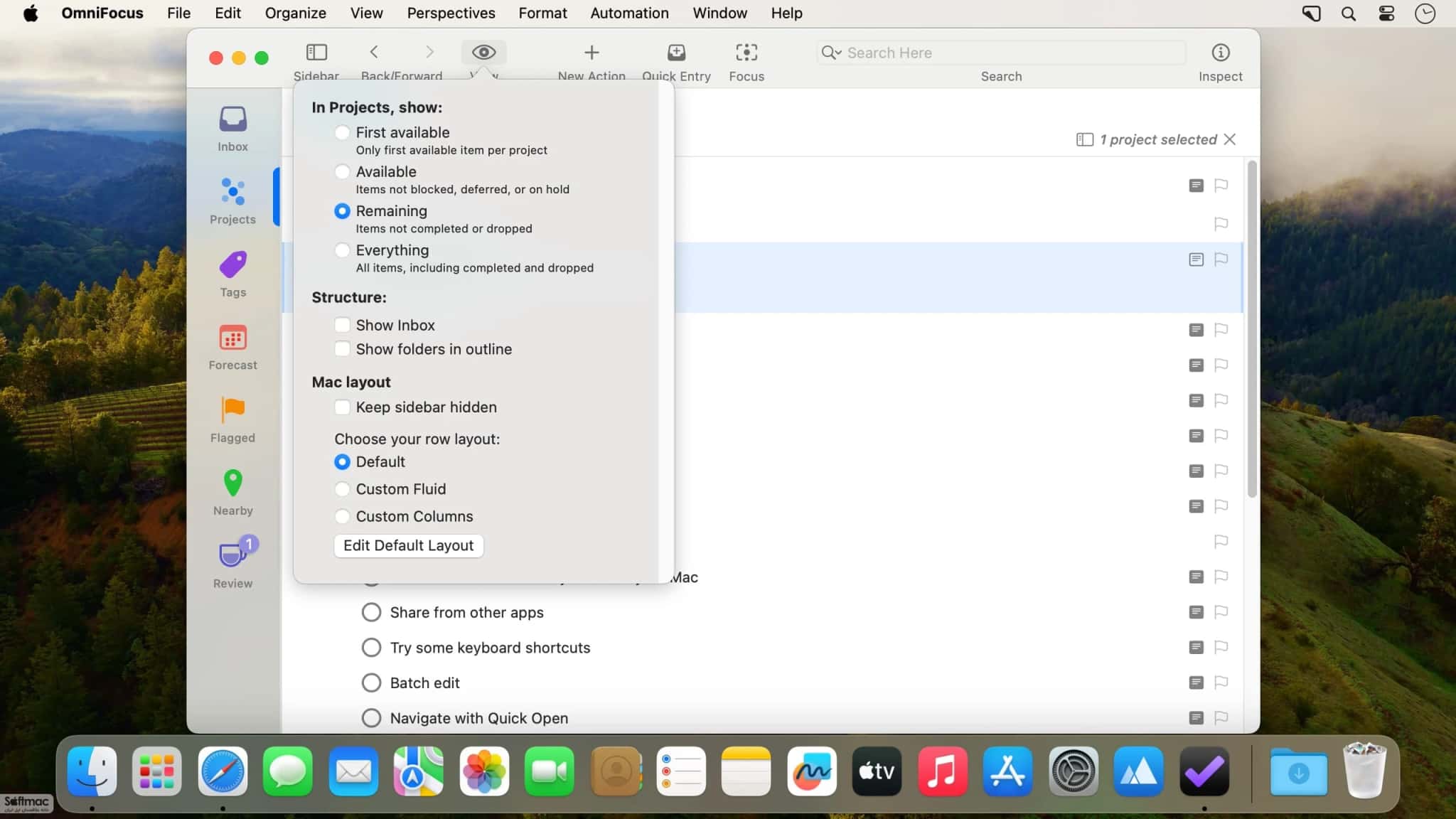Select the Remaining radio option

[342, 211]
